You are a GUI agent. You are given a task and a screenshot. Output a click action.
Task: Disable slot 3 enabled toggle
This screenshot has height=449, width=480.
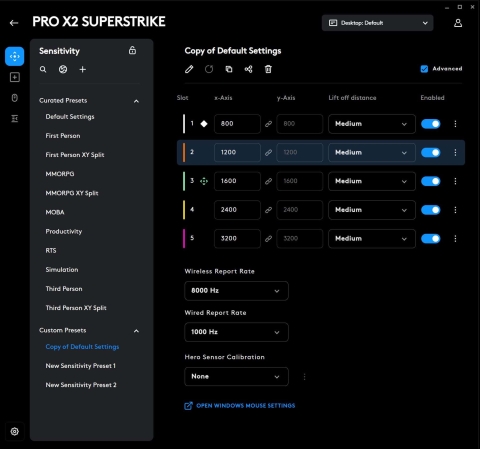tap(431, 181)
